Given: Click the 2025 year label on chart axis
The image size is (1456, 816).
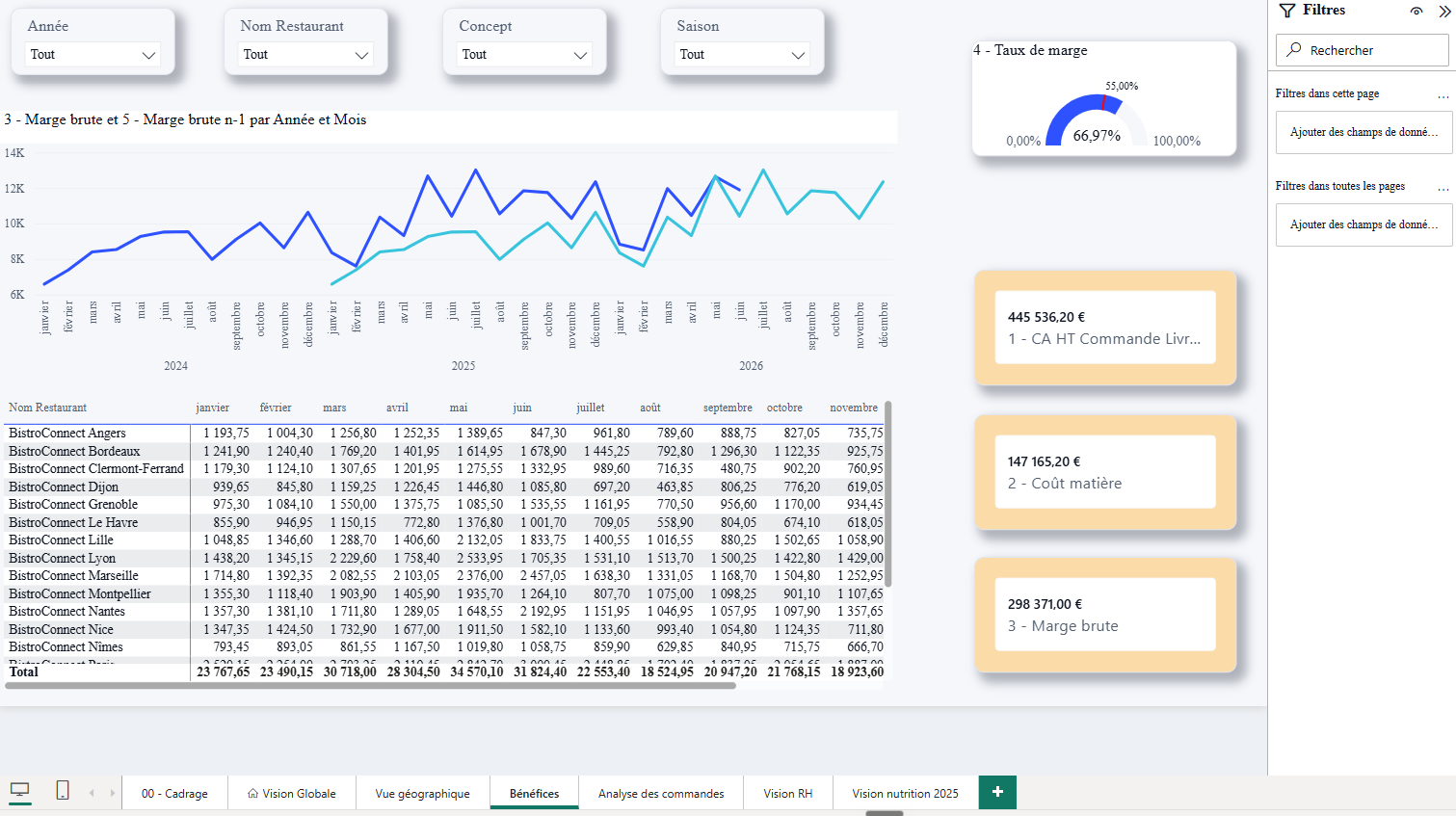Looking at the screenshot, I should [x=463, y=366].
